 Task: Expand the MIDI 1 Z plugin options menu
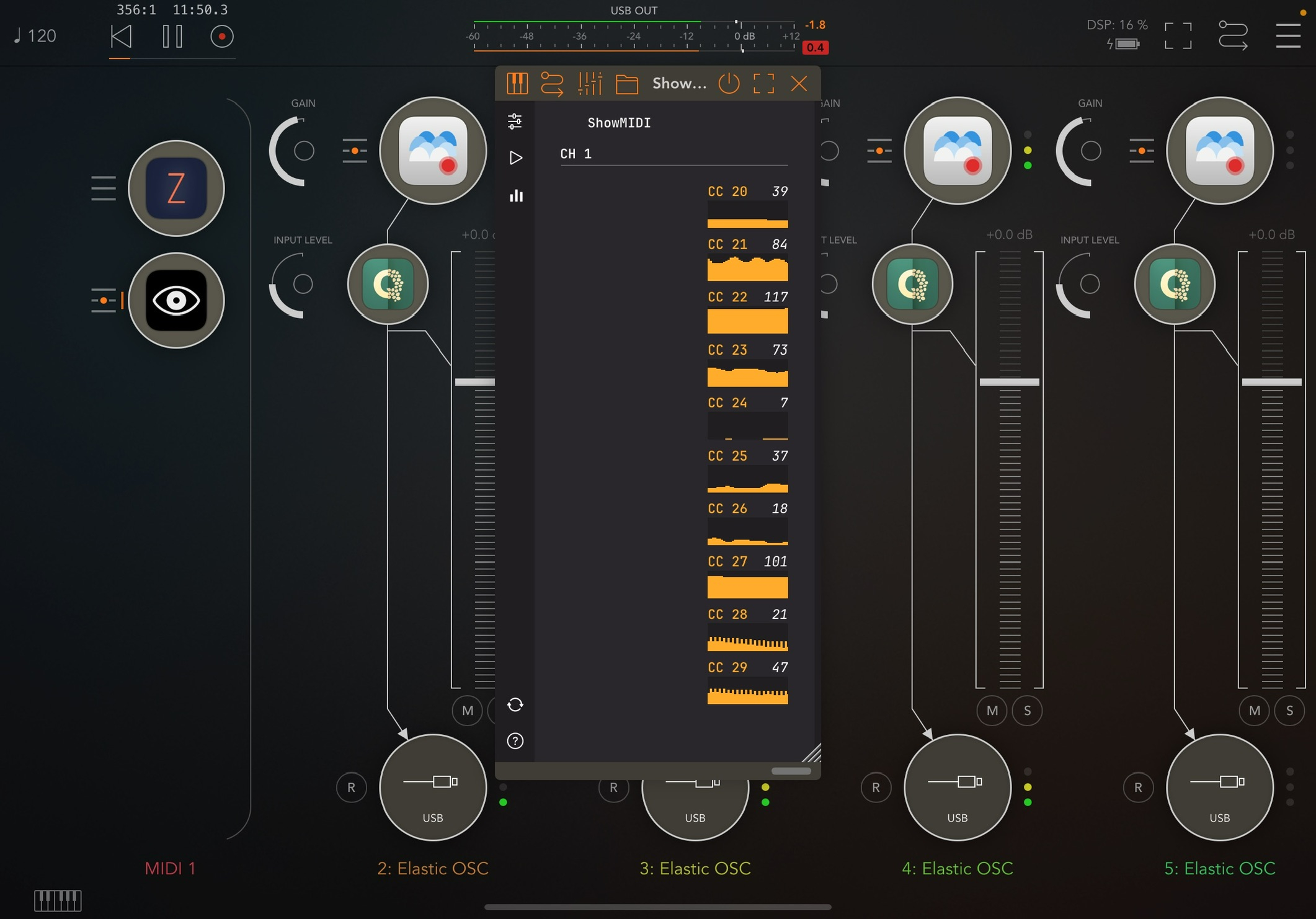103,189
